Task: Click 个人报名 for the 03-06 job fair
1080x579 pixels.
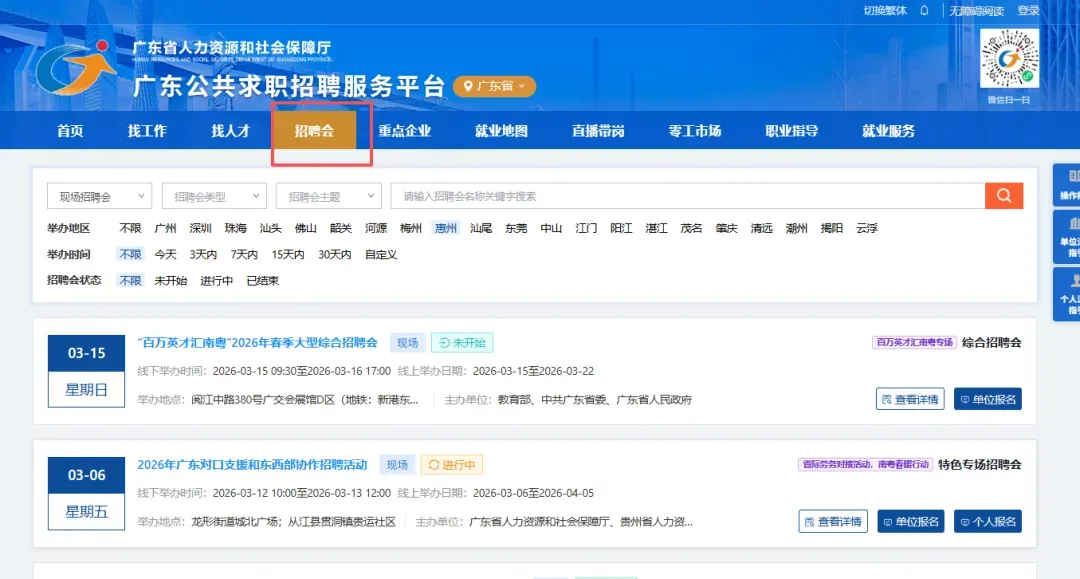Action: (x=988, y=521)
